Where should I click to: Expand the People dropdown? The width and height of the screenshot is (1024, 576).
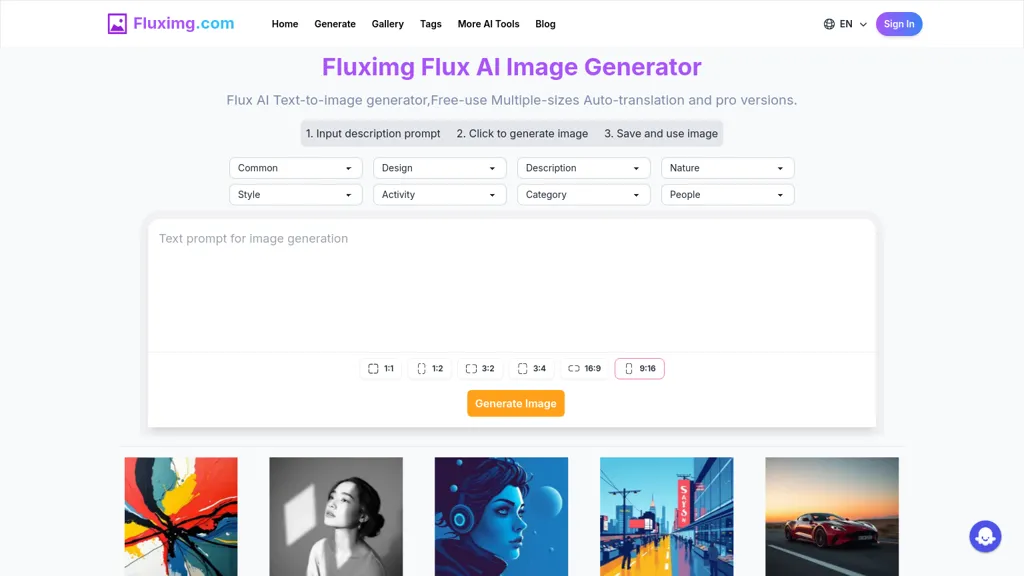pyautogui.click(x=728, y=195)
